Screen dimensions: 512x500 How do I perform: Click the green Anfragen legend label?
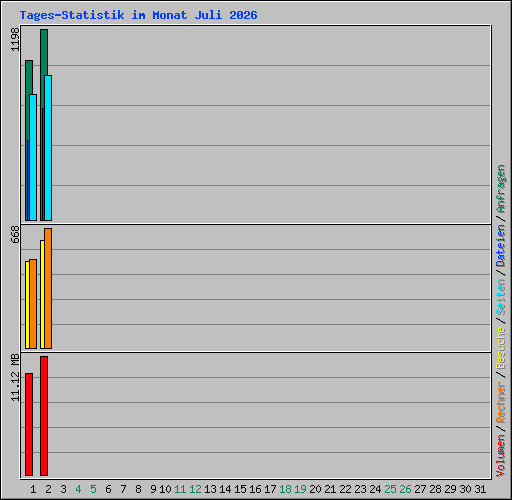(500, 189)
